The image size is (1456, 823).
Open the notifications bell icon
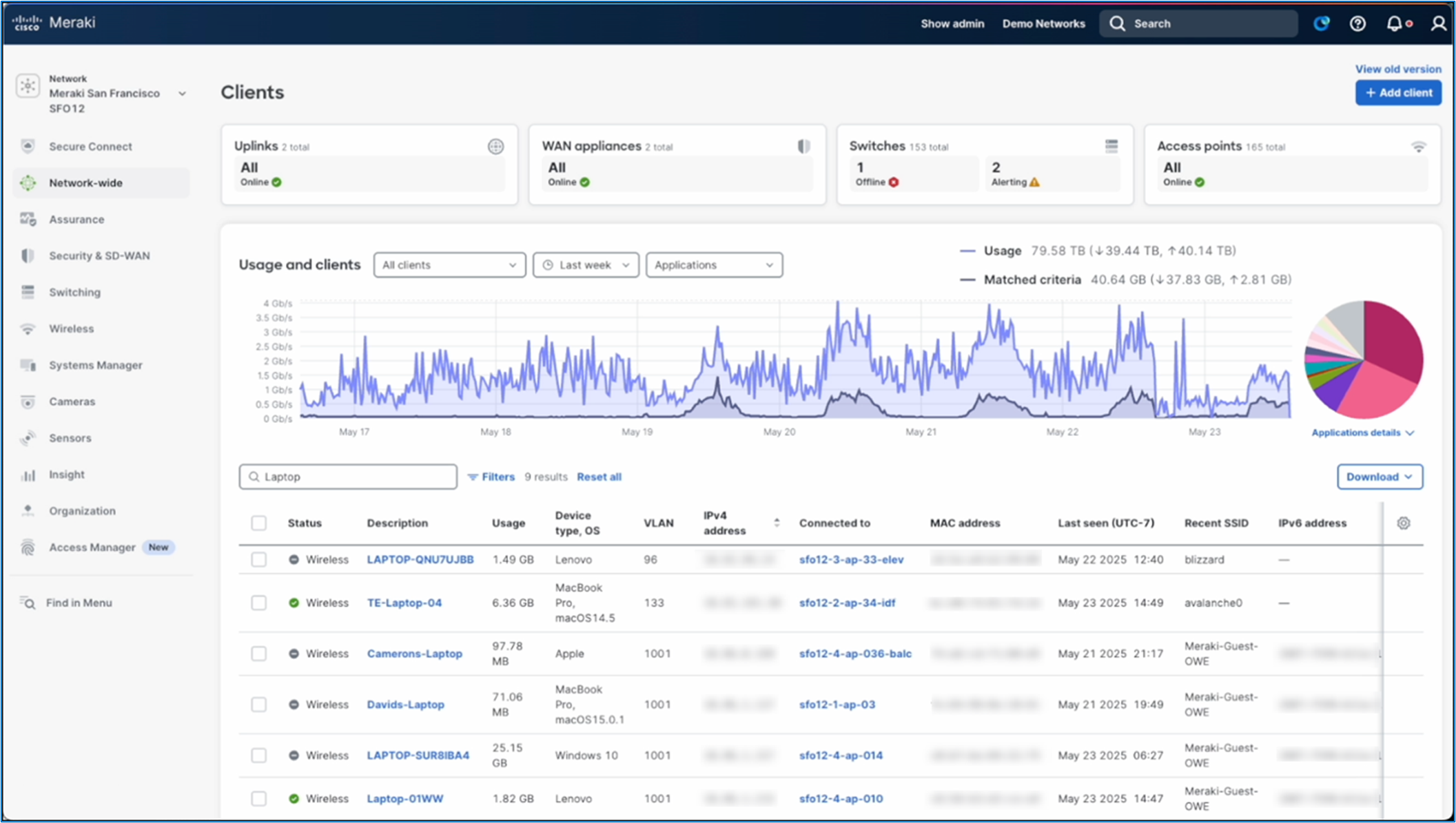point(1394,23)
